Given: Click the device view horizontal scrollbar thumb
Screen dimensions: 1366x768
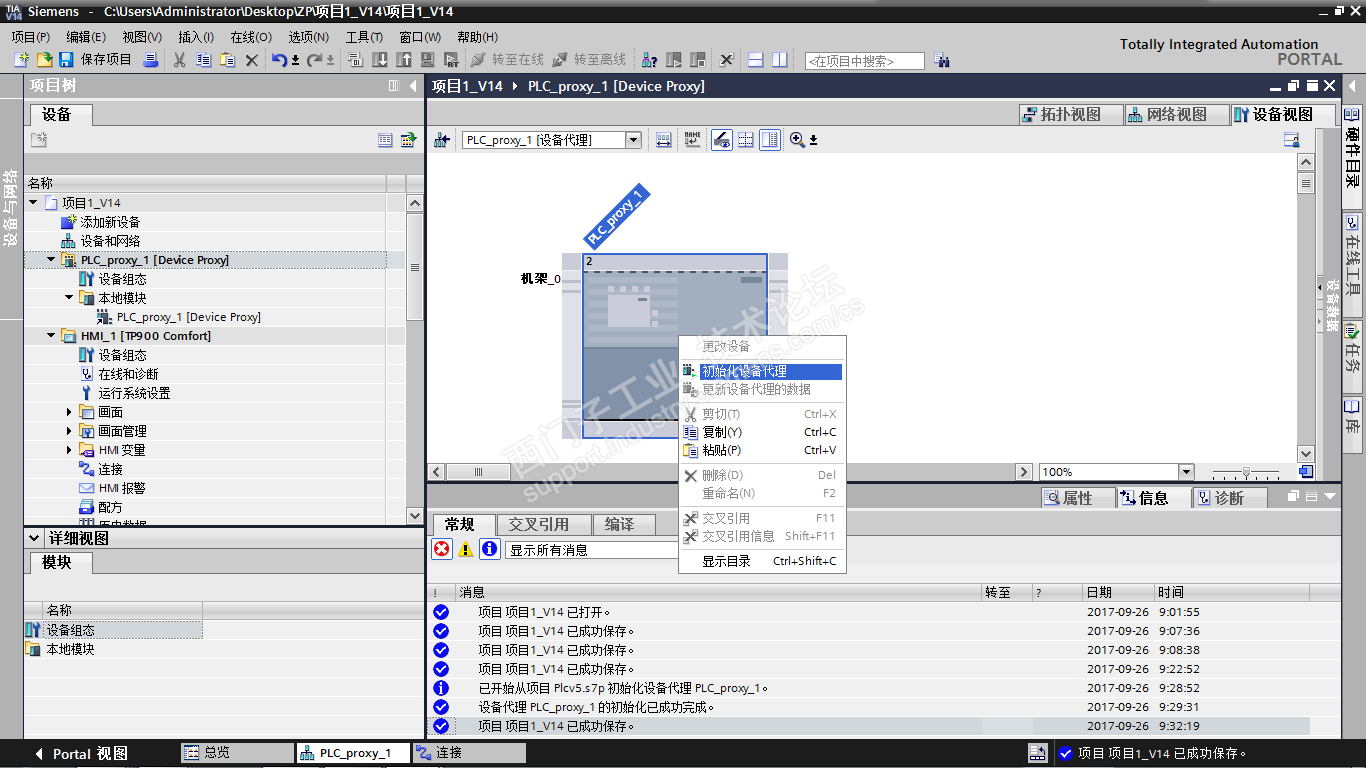Looking at the screenshot, I should click(478, 472).
